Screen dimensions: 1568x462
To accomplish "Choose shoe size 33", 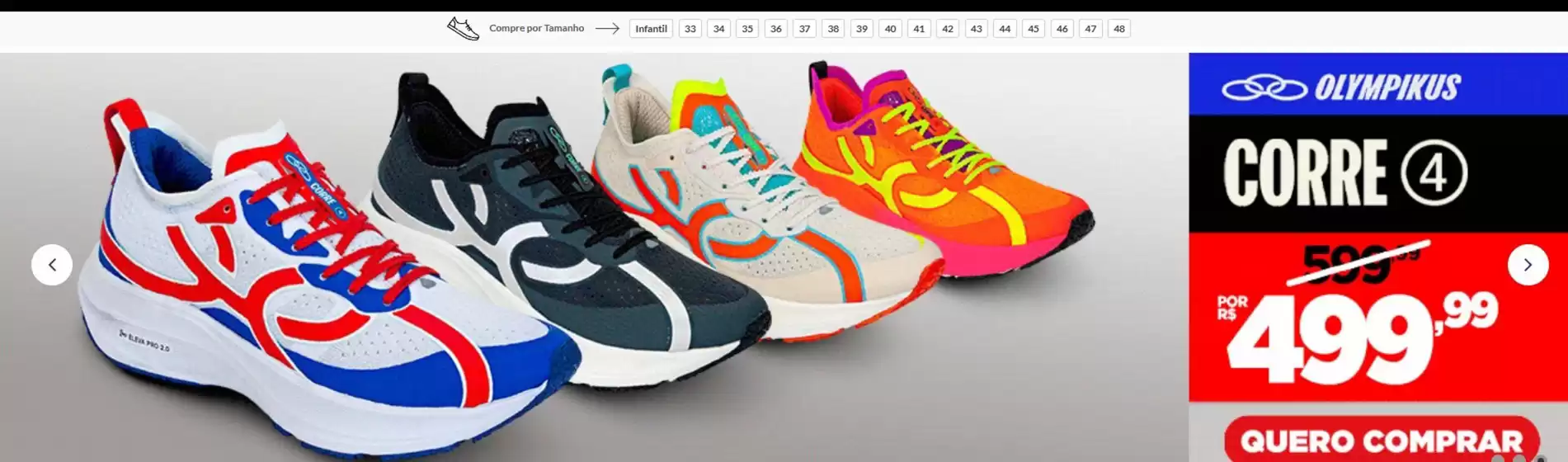I will (x=690, y=29).
